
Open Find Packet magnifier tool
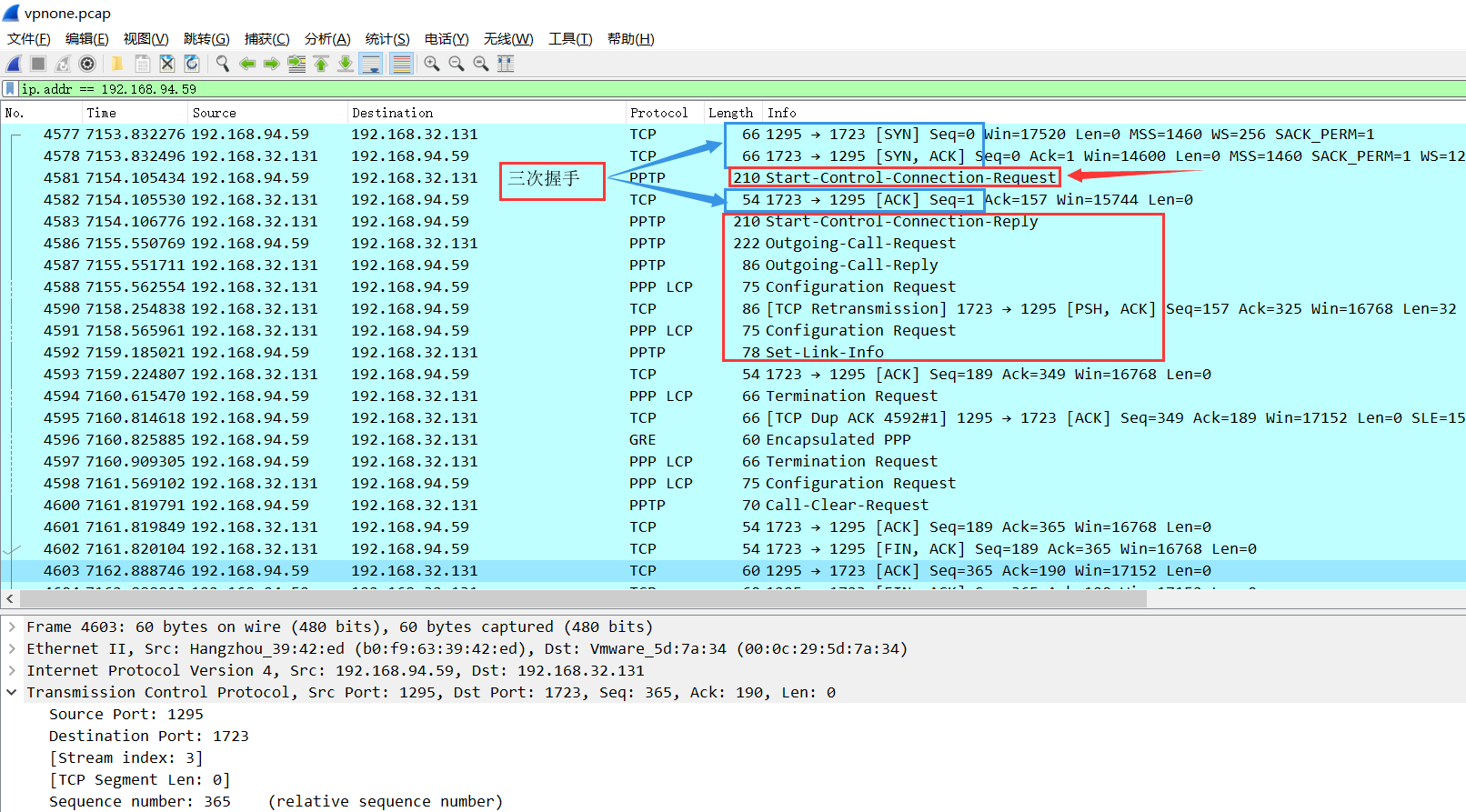[223, 64]
